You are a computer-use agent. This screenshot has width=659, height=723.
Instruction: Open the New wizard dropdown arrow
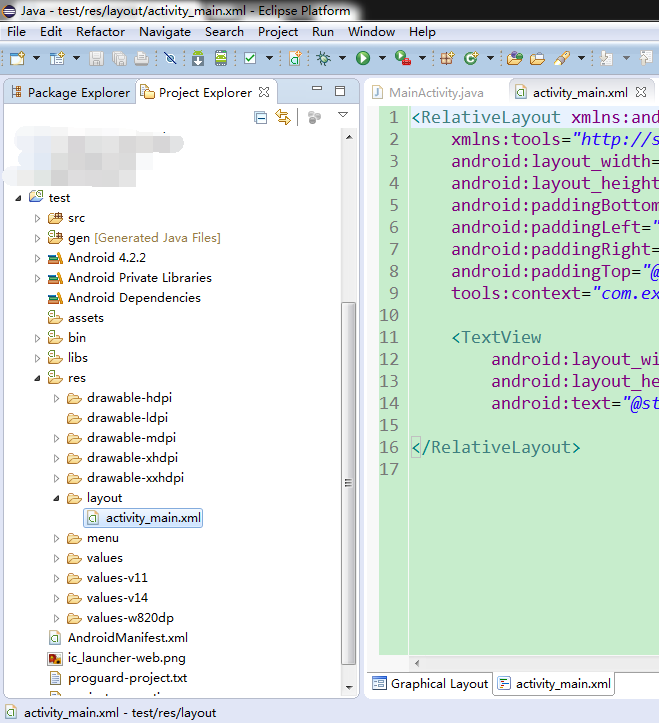click(36, 58)
